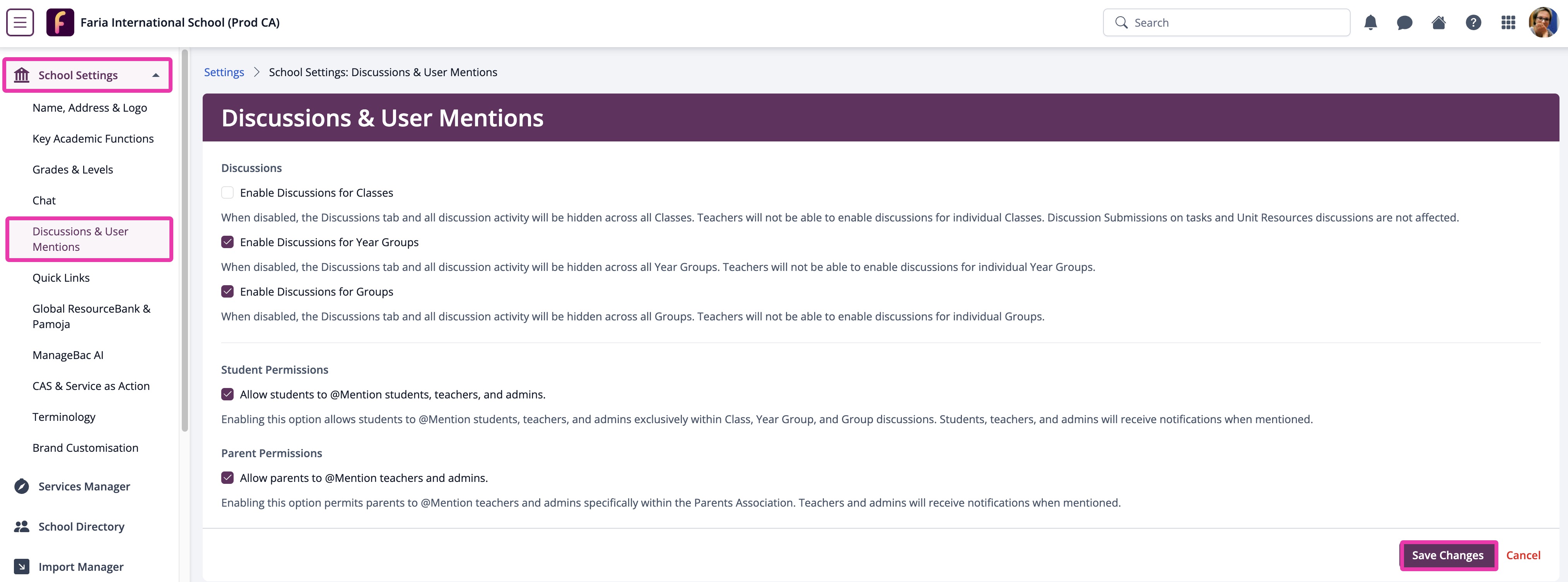Click the Save Changes button
The image size is (1568, 582).
(1448, 555)
